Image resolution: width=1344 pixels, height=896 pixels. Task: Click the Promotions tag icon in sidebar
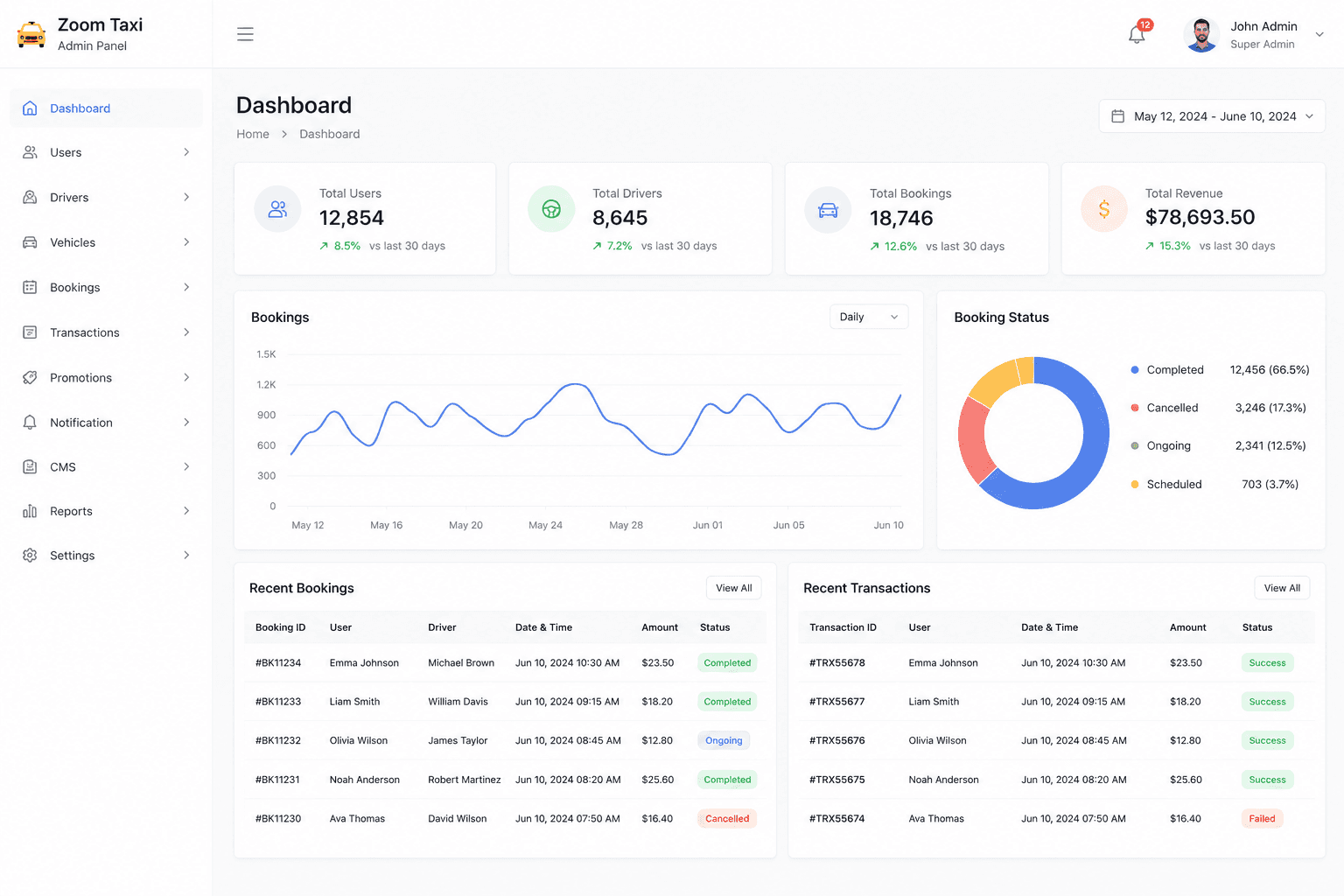[x=30, y=378]
